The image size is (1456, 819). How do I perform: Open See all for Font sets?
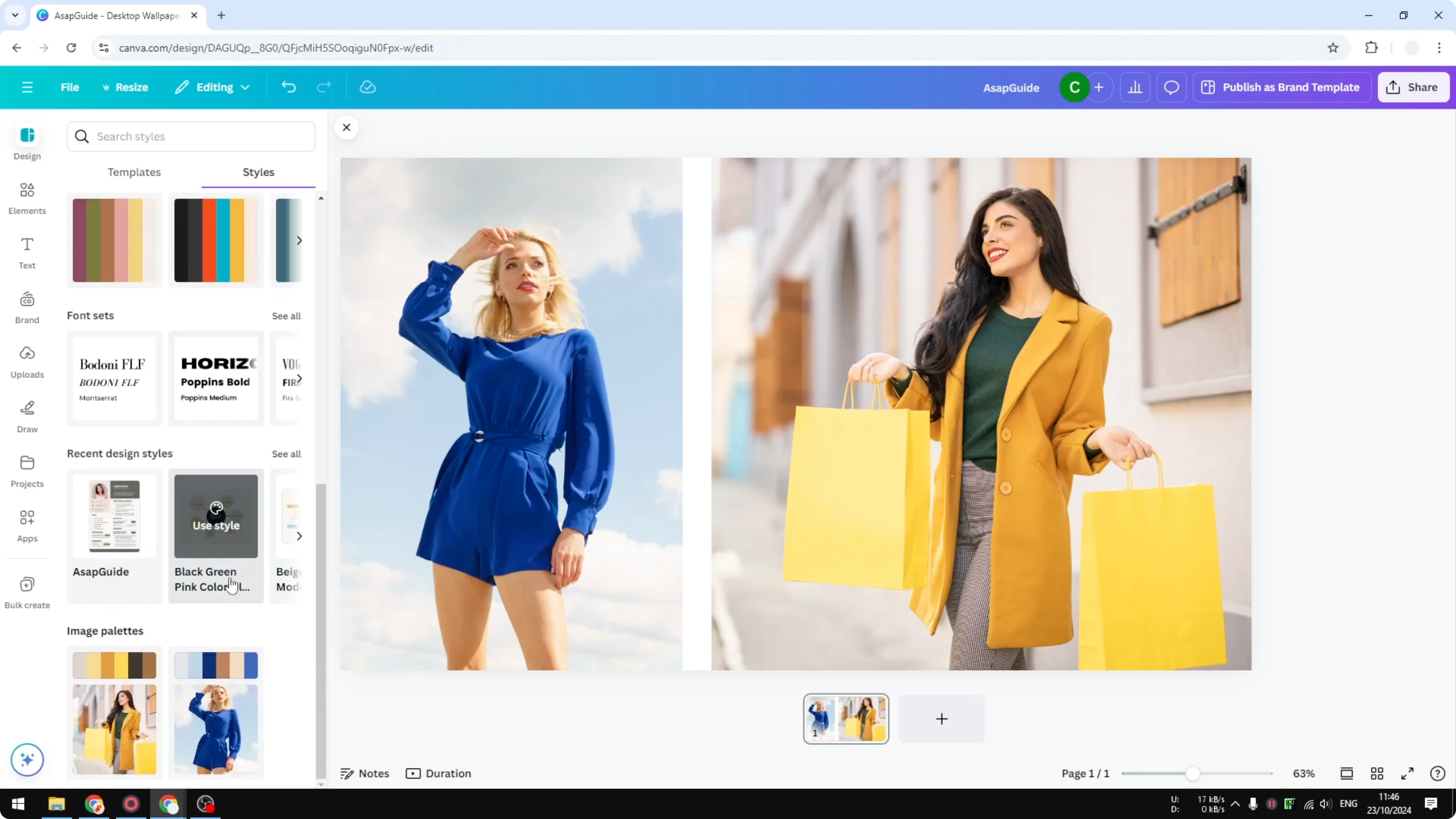(x=286, y=315)
